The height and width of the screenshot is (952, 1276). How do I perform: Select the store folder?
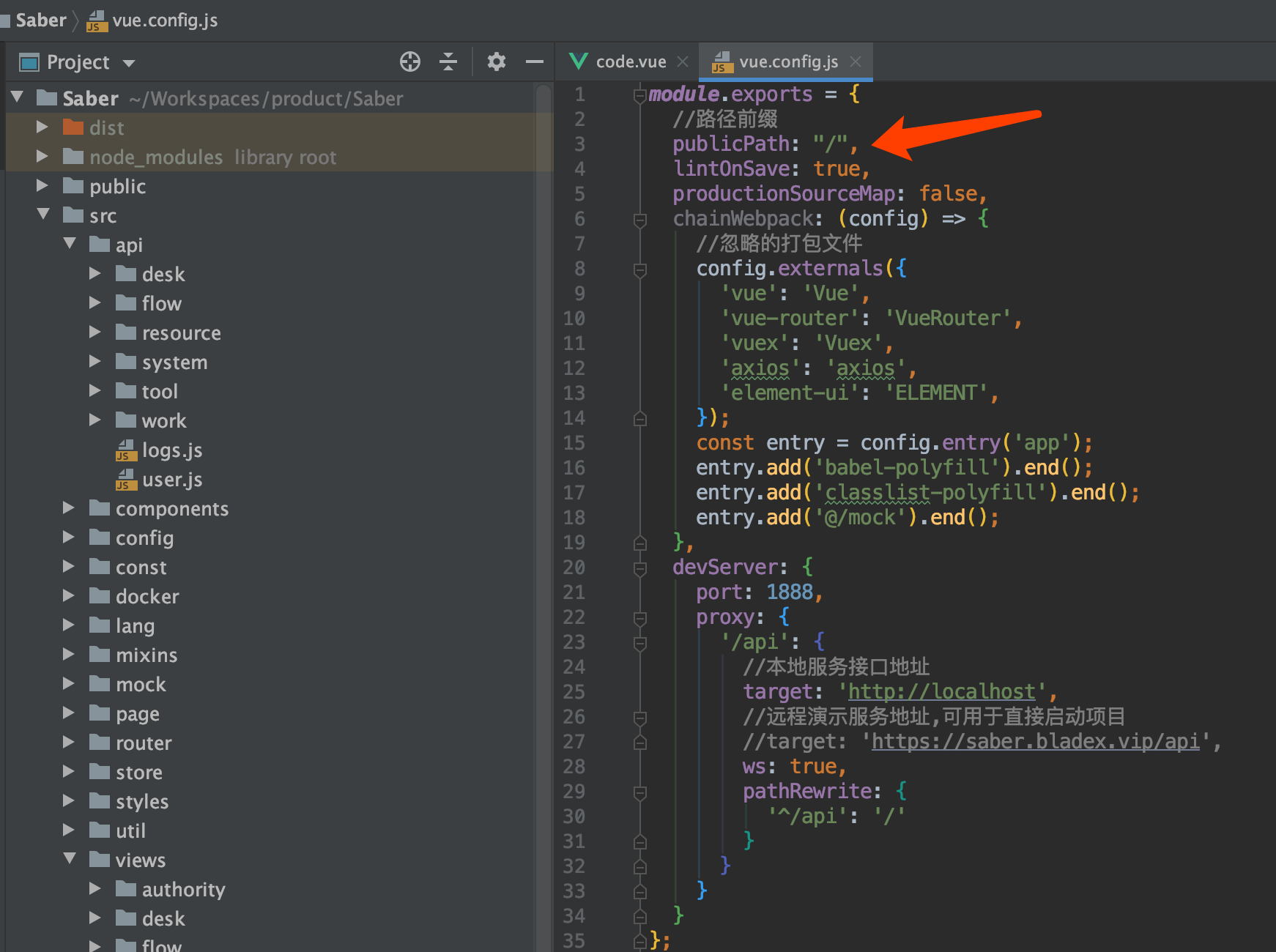tap(139, 773)
